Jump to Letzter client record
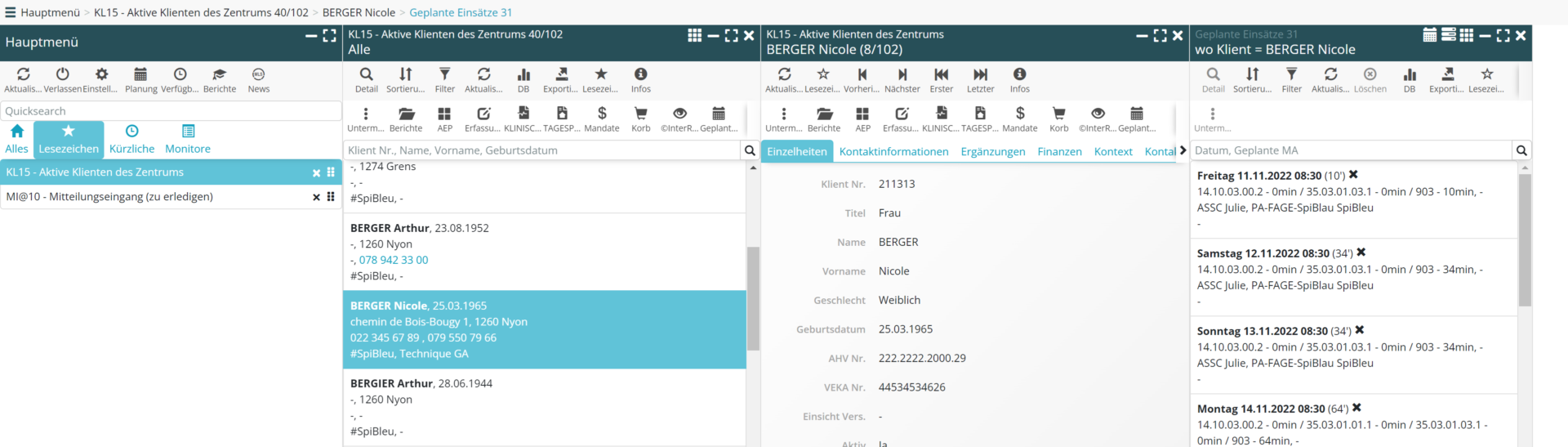The width and height of the screenshot is (1568, 447). (x=980, y=79)
